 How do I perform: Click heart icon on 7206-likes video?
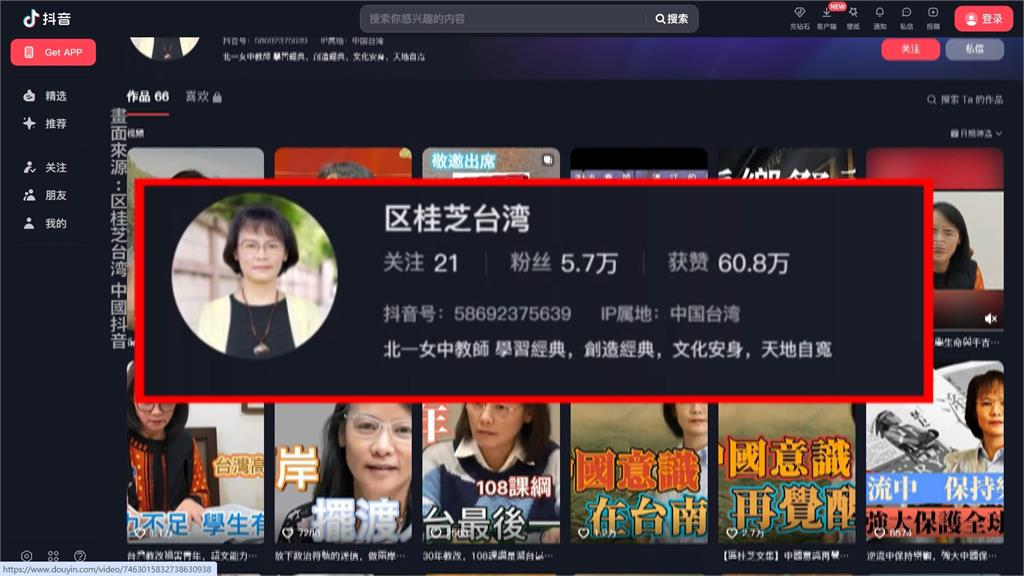[x=287, y=533]
